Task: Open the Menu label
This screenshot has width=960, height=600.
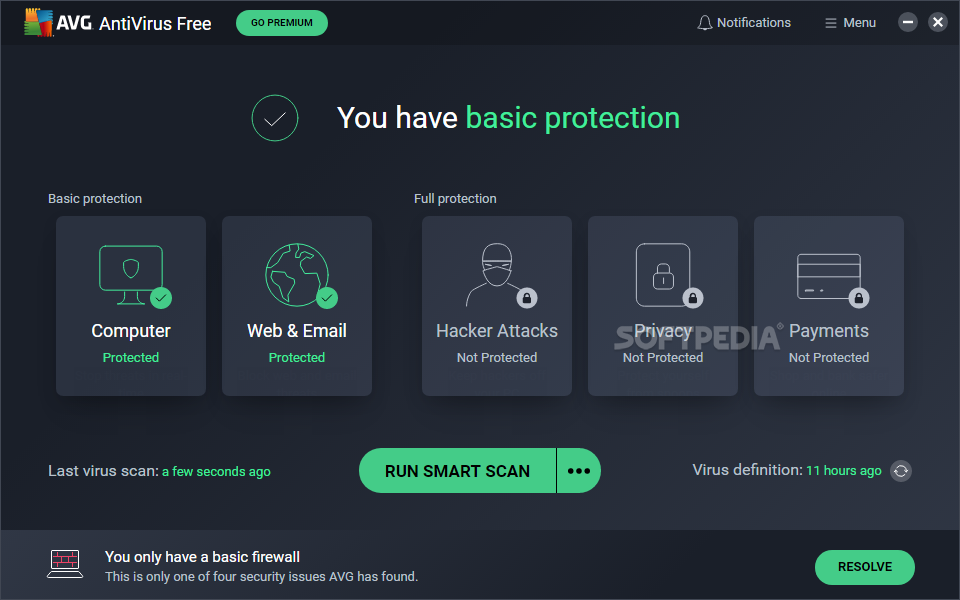Action: pyautogui.click(x=860, y=23)
